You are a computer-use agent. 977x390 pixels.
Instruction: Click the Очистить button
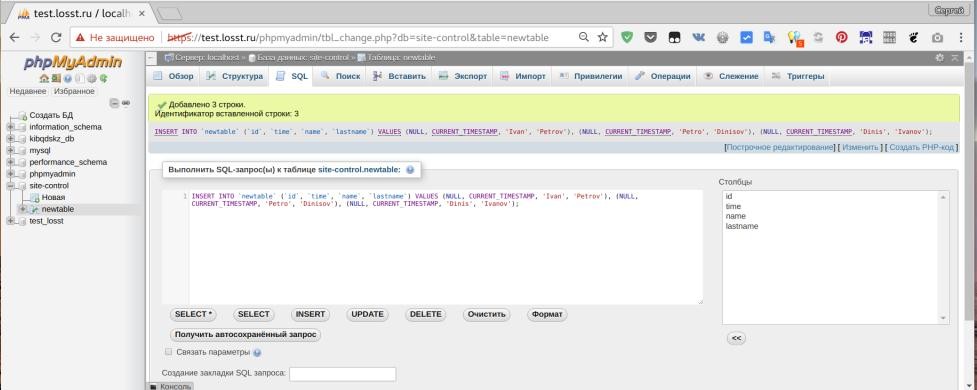[x=486, y=315]
